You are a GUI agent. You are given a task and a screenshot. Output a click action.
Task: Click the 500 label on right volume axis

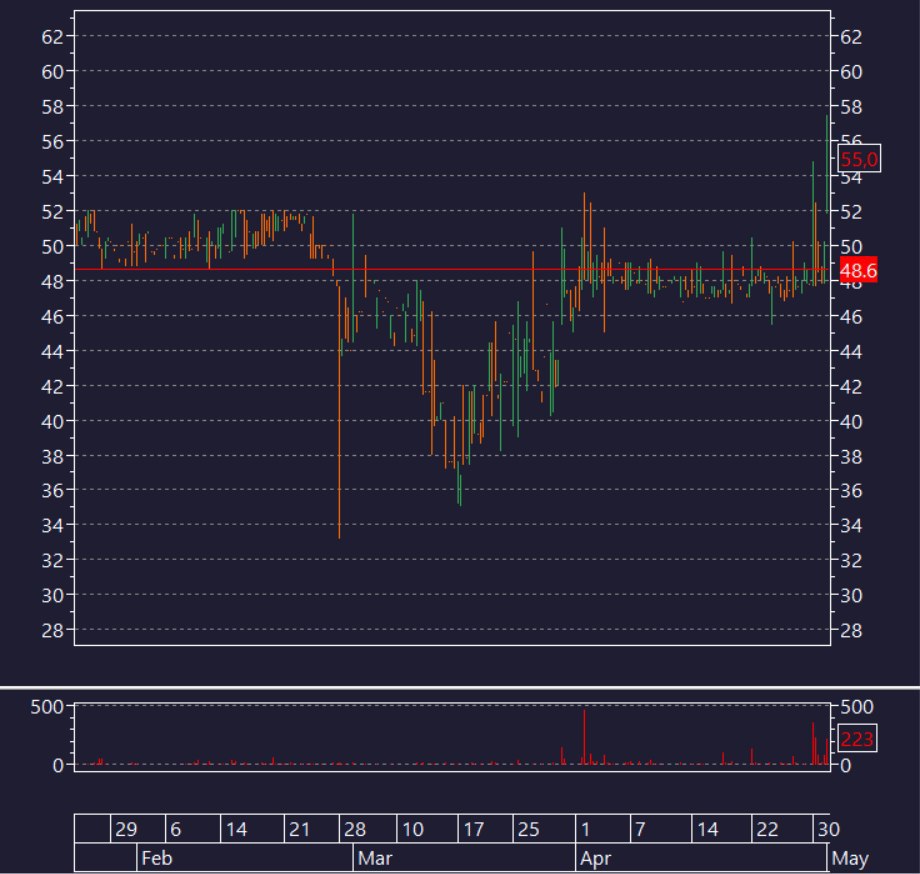pyautogui.click(x=857, y=706)
